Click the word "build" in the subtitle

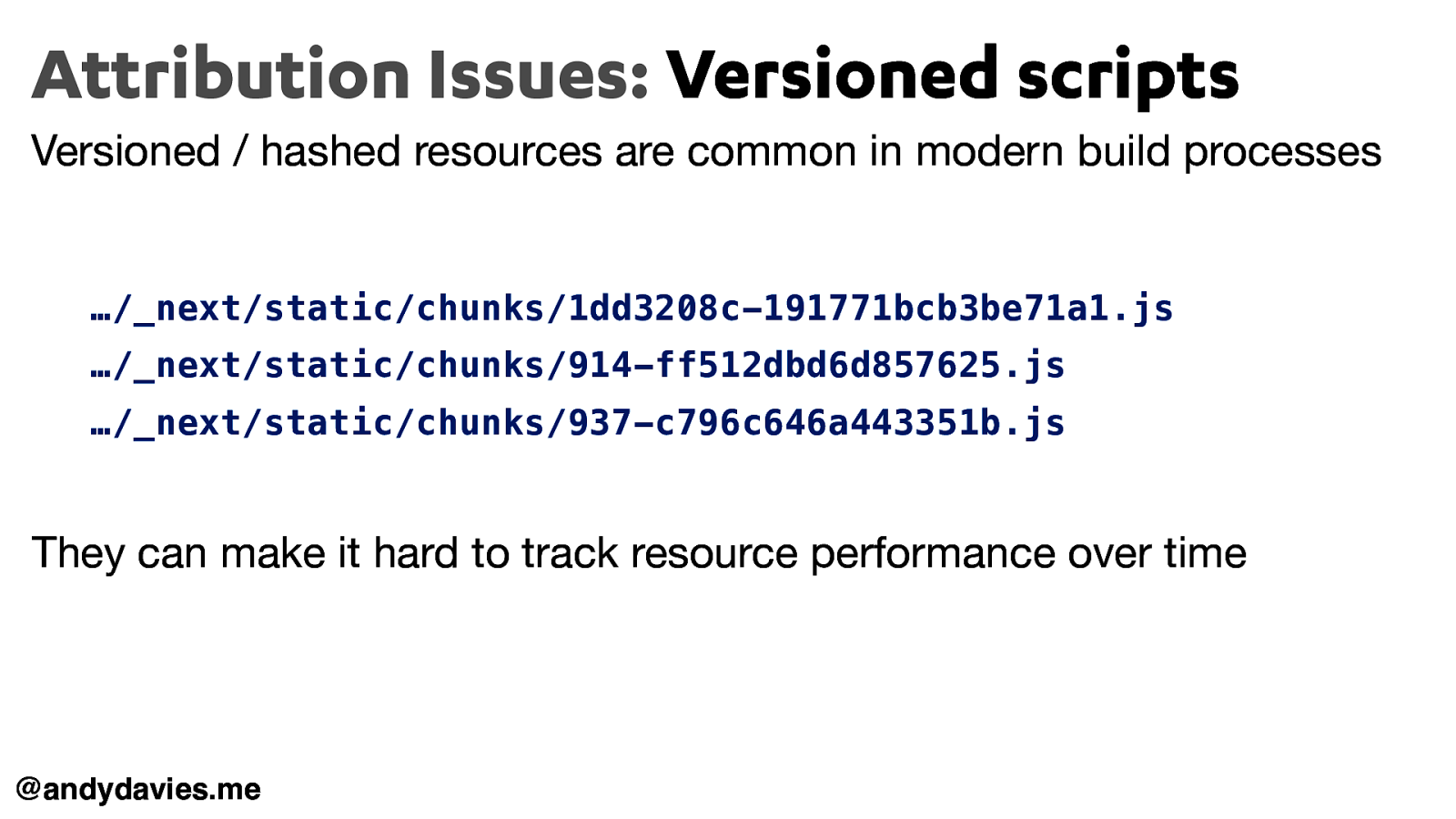click(1123, 151)
